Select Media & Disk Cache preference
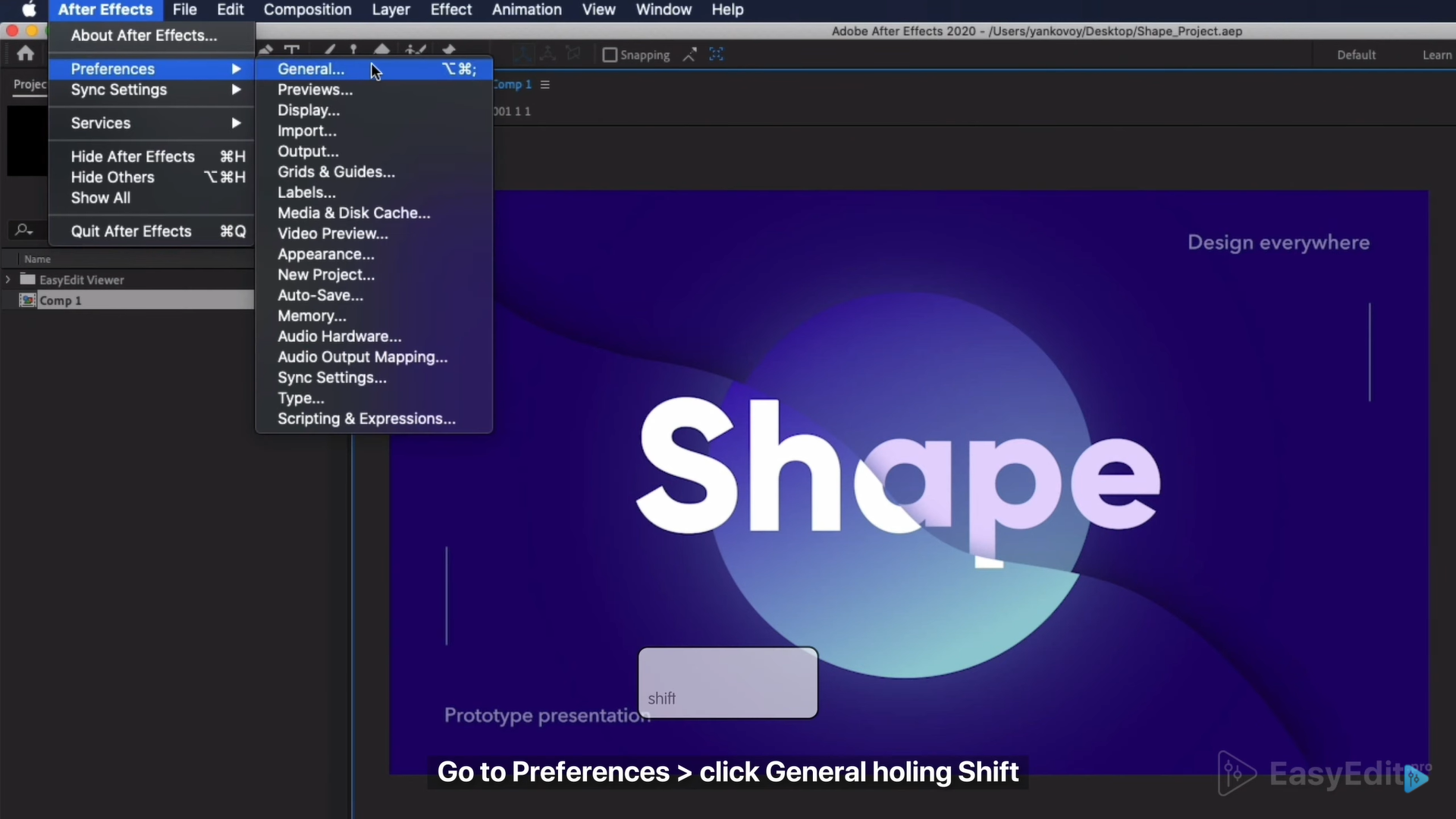1456x819 pixels. (353, 212)
